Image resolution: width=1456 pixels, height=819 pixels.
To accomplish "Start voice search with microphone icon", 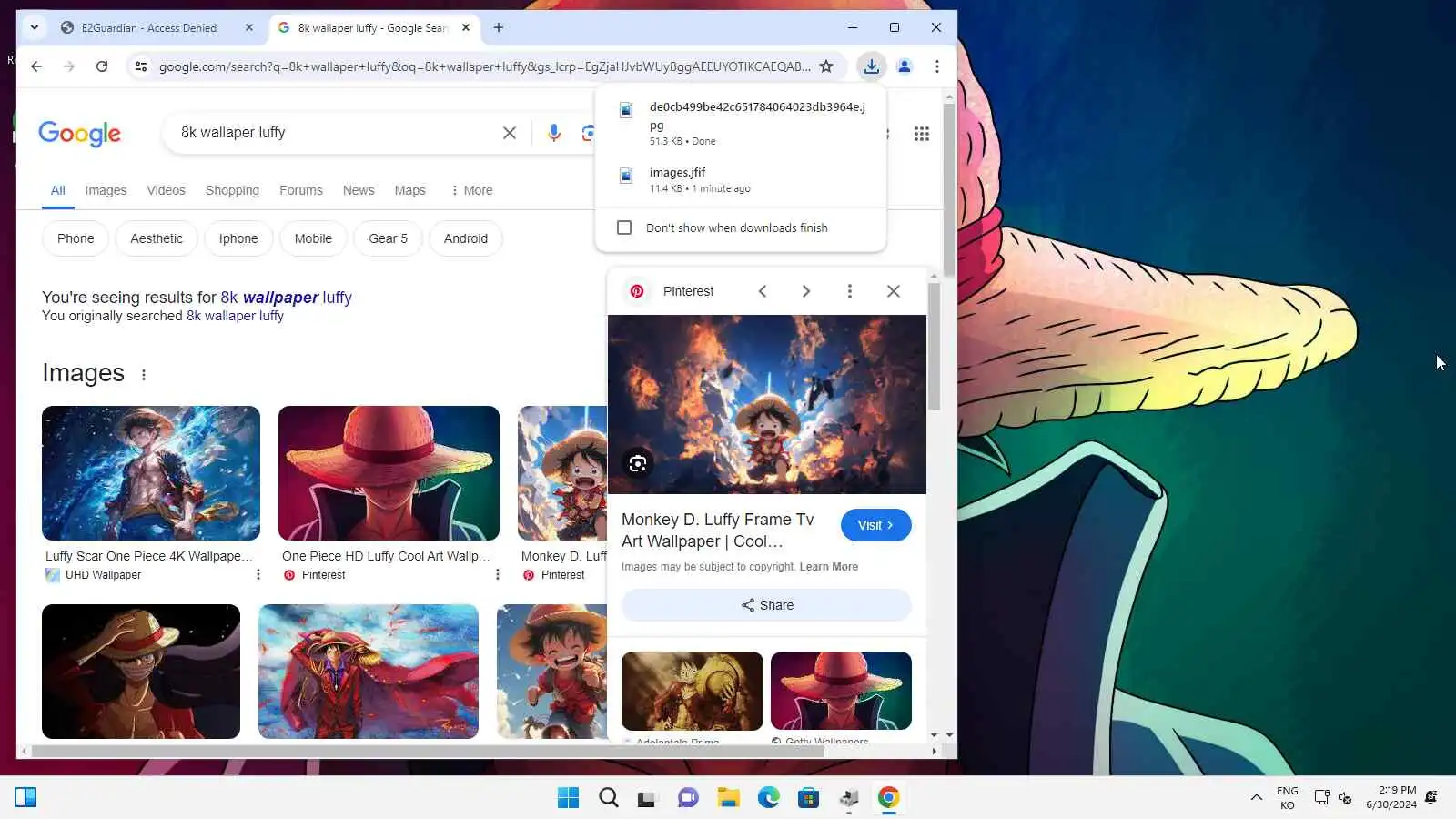I will 553,133.
